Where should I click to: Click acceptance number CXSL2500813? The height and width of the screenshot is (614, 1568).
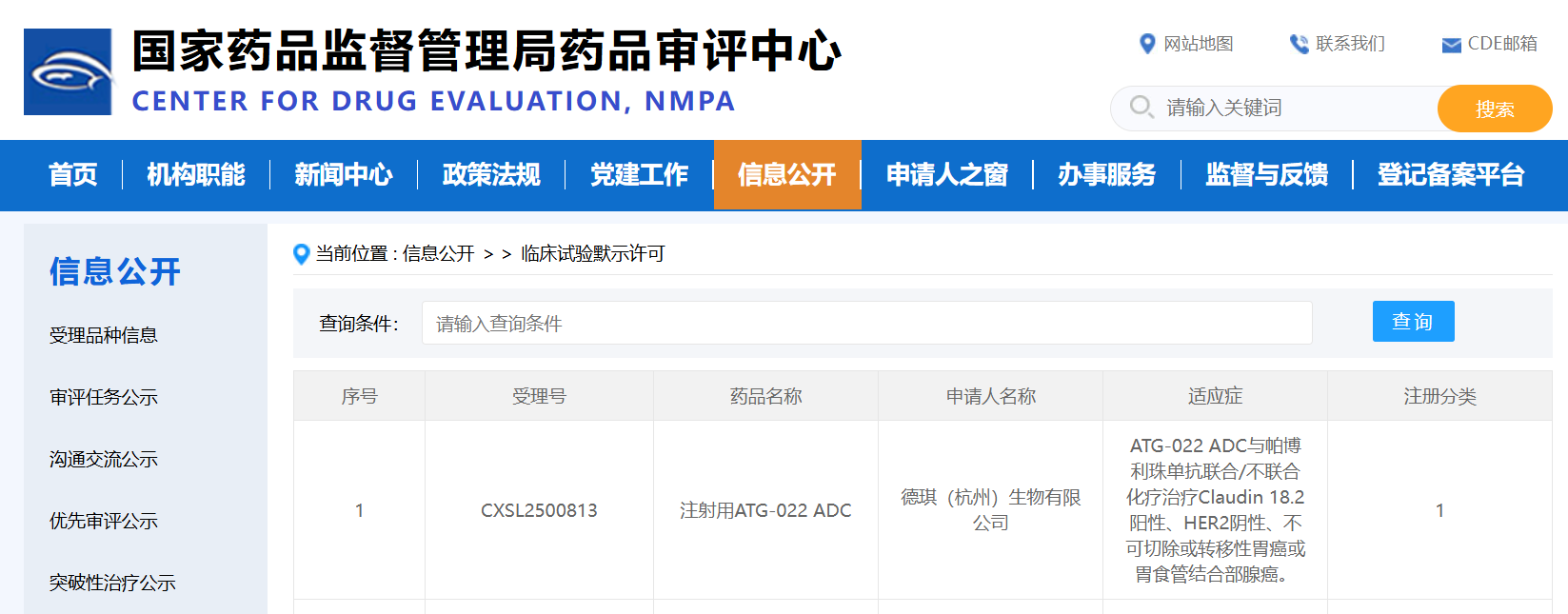[539, 510]
